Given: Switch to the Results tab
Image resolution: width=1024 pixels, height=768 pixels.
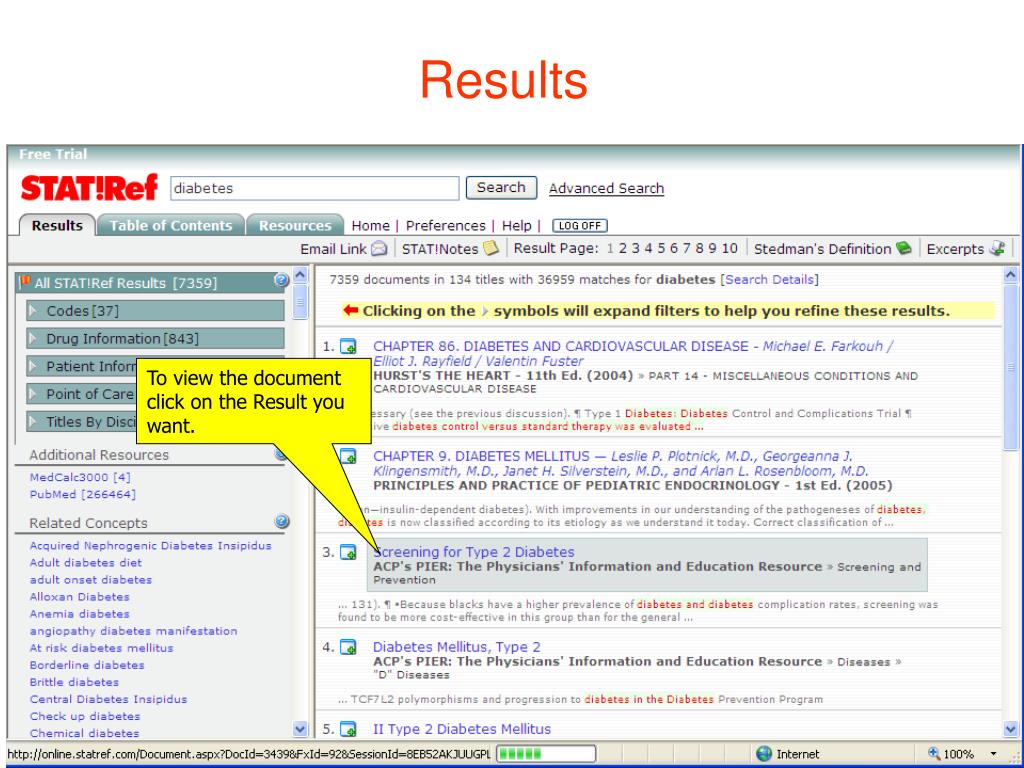Looking at the screenshot, I should 57,225.
